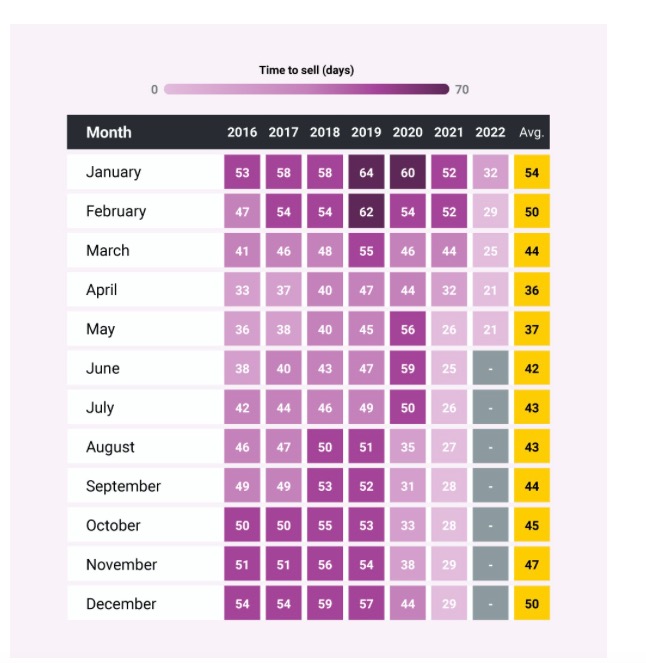This screenshot has width=646, height=663.
Task: Click gray June 2022 empty cell
Action: coord(490,368)
